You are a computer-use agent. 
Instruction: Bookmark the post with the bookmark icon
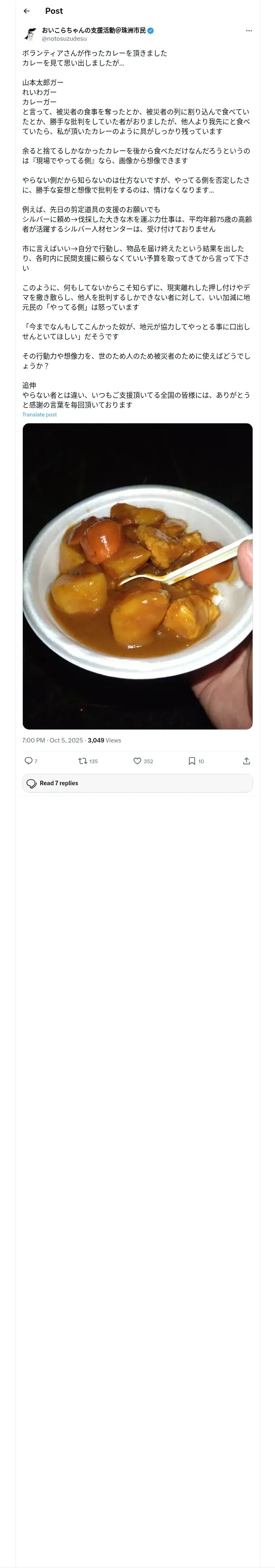[x=191, y=760]
